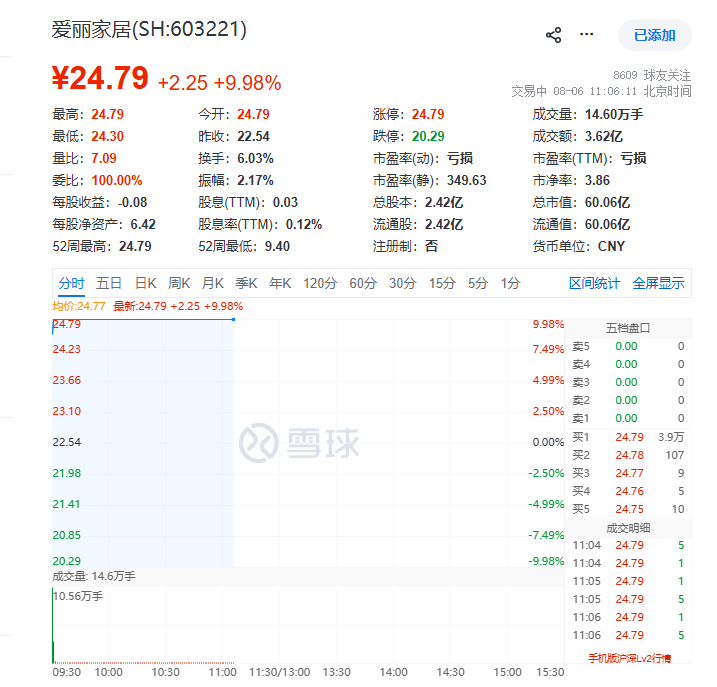Click the 成交额 value 3.62亿
This screenshot has height=687, width=717.
[604, 136]
